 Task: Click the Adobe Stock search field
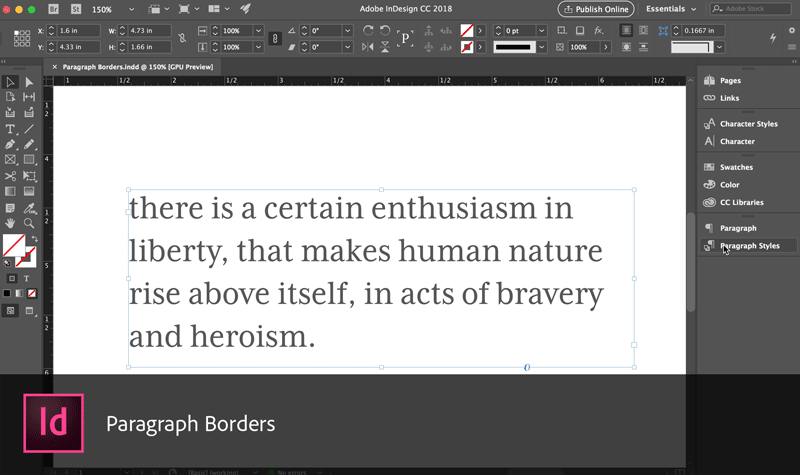(x=752, y=9)
